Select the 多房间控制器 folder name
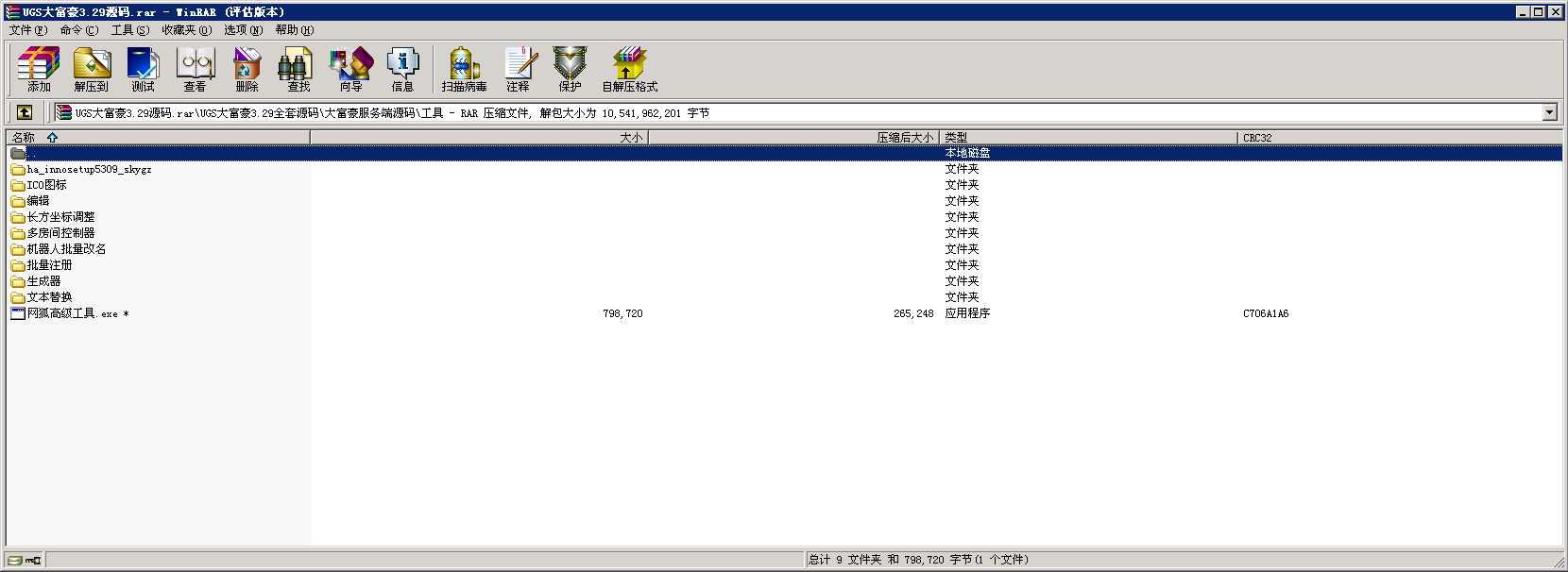The height and width of the screenshot is (572, 1568). 60,233
